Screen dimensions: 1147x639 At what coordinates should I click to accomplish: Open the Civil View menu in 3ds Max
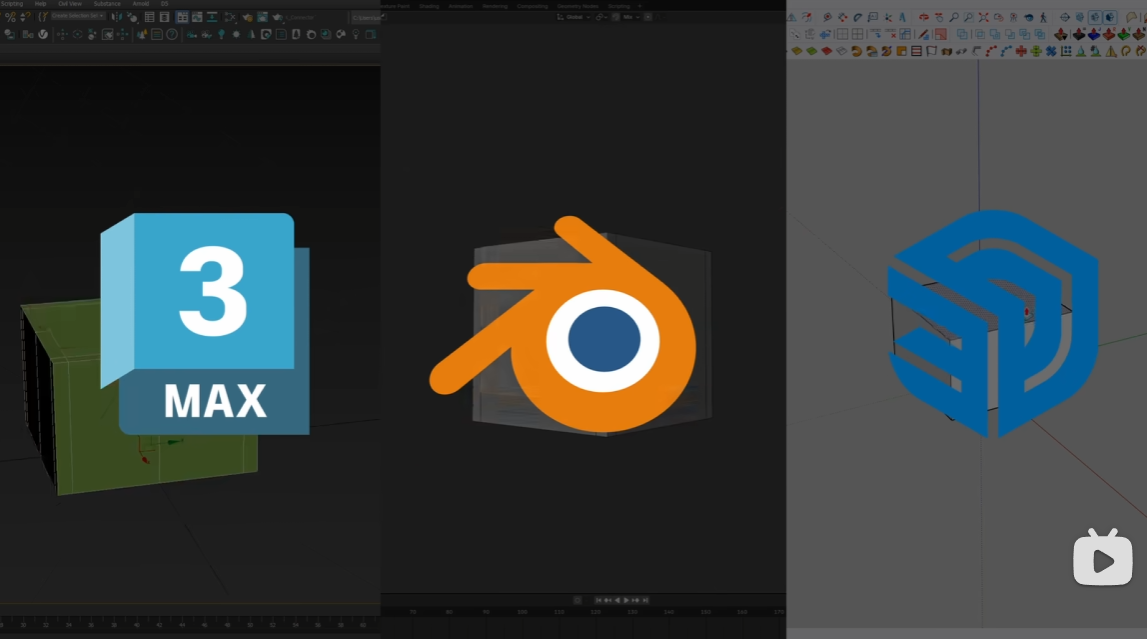click(x=70, y=4)
